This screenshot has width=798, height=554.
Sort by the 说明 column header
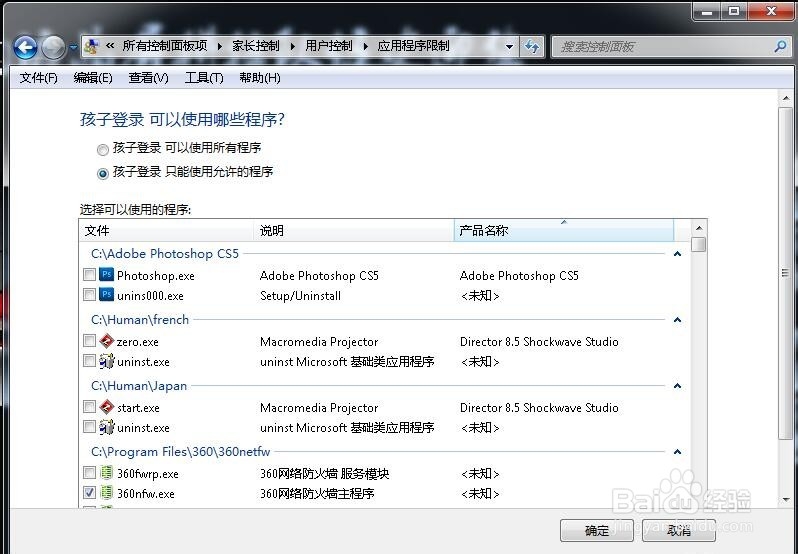click(x=354, y=230)
